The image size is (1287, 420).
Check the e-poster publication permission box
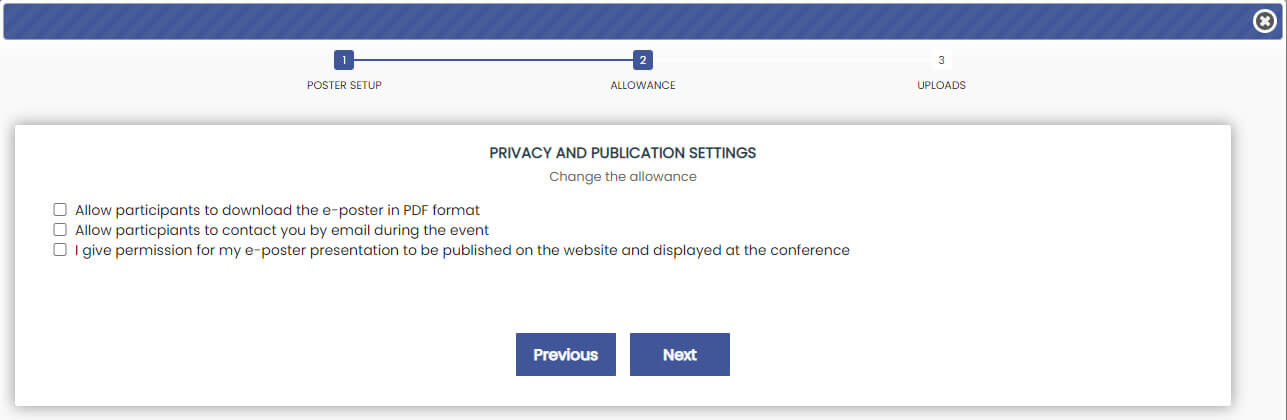(x=60, y=250)
